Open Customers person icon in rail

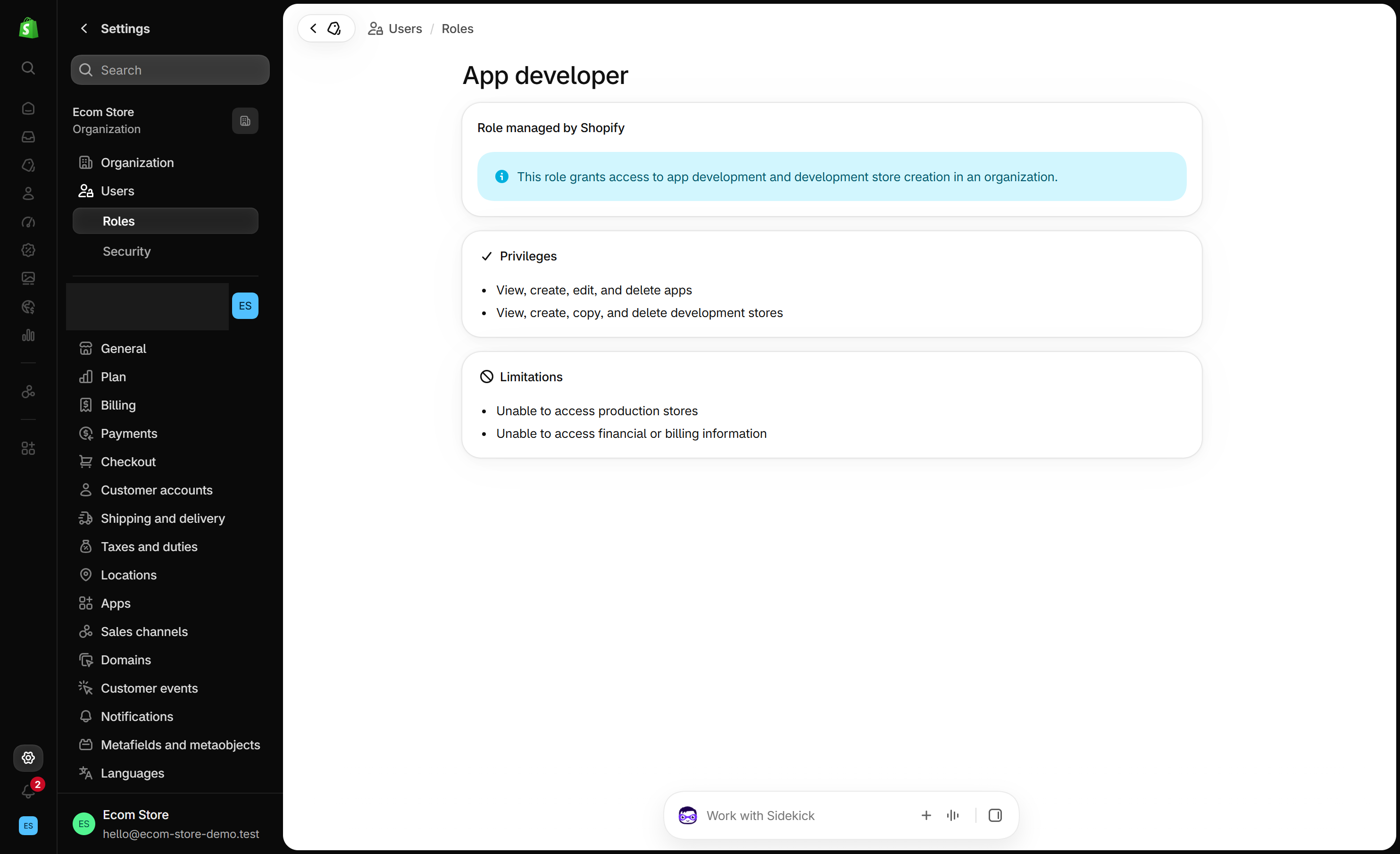coord(28,194)
